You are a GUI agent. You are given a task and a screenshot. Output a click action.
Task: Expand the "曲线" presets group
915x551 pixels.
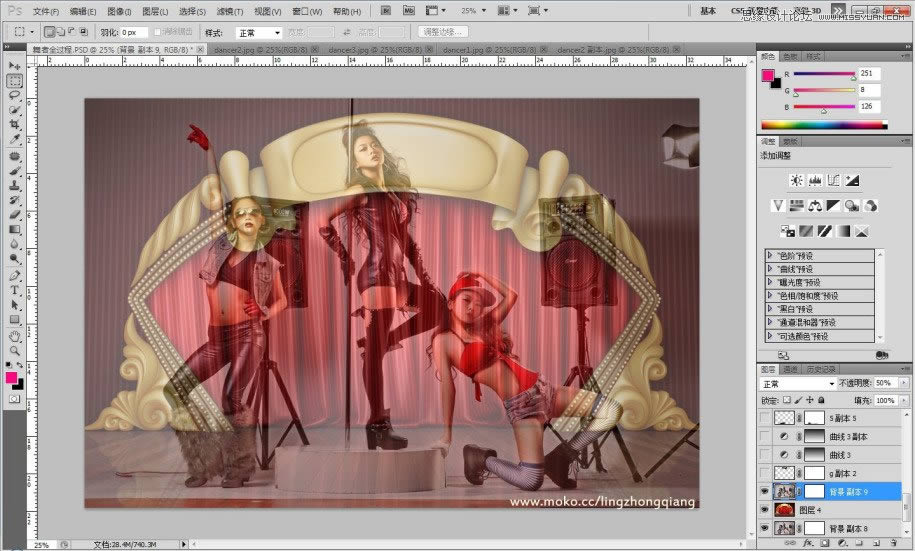coord(771,269)
